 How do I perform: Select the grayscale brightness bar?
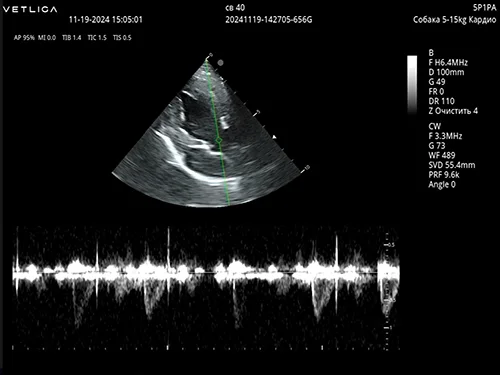click(x=412, y=85)
